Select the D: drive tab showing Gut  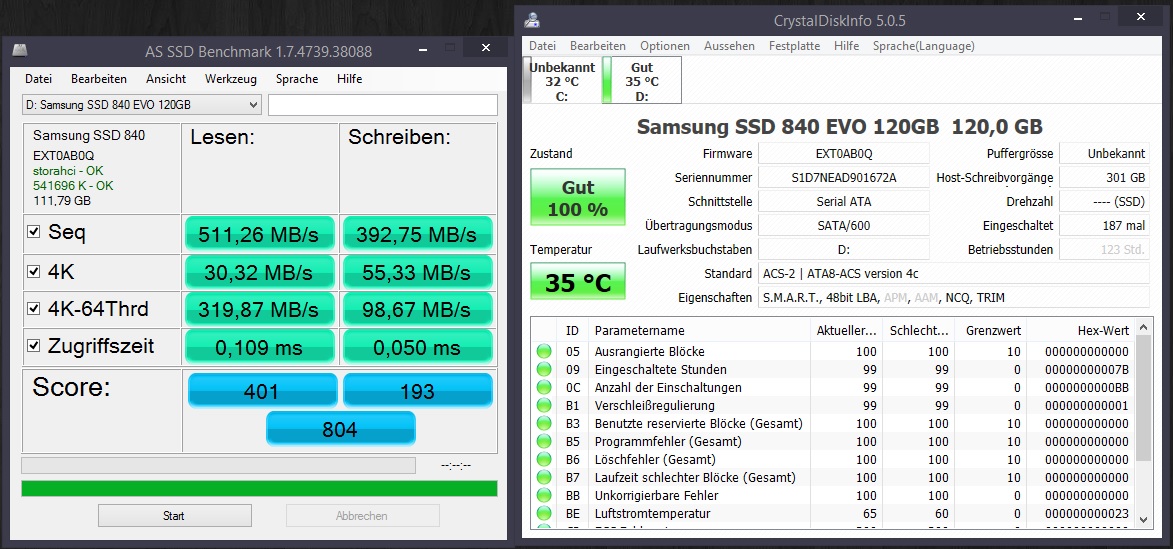642,81
